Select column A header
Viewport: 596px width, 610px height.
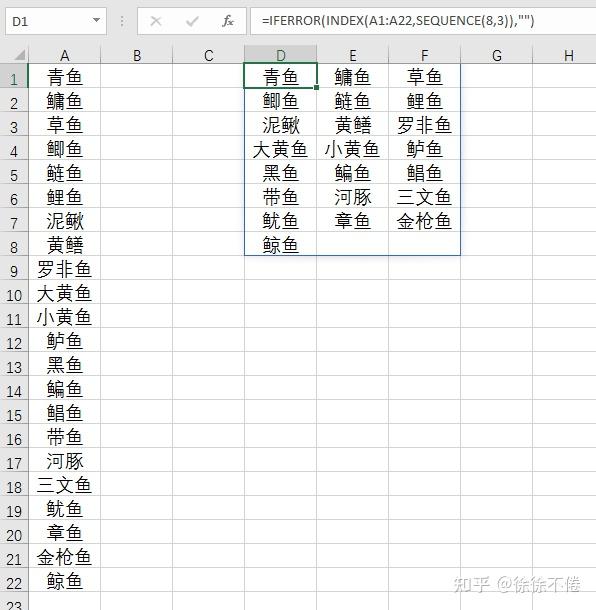65,55
